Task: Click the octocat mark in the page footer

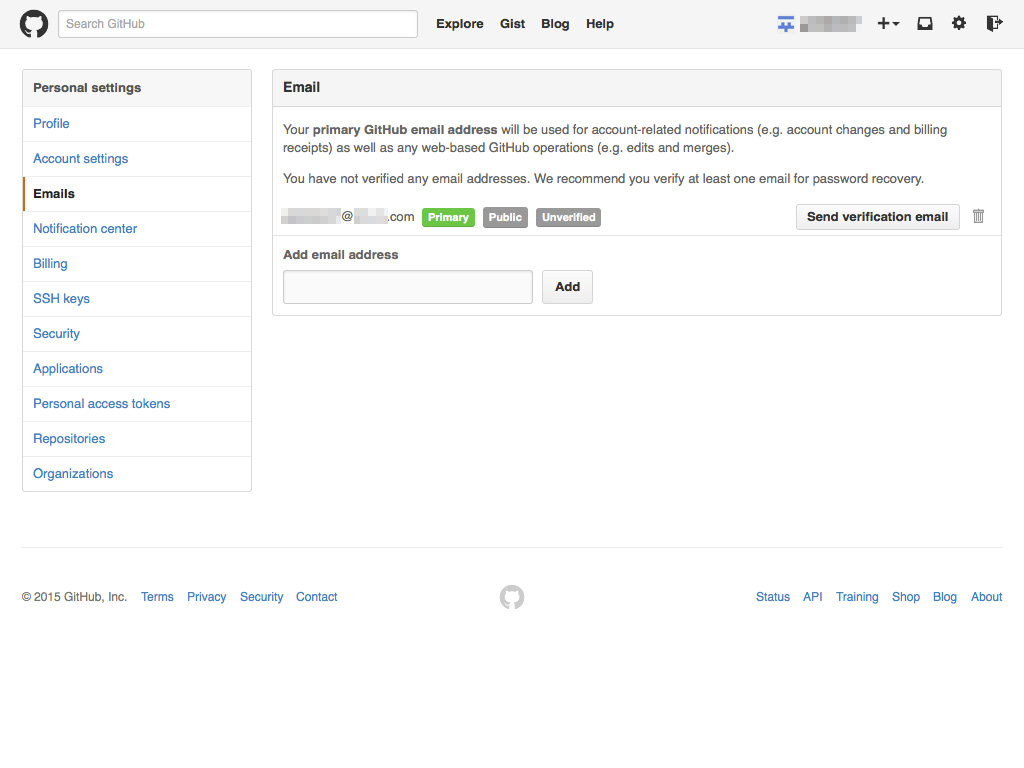Action: [511, 597]
